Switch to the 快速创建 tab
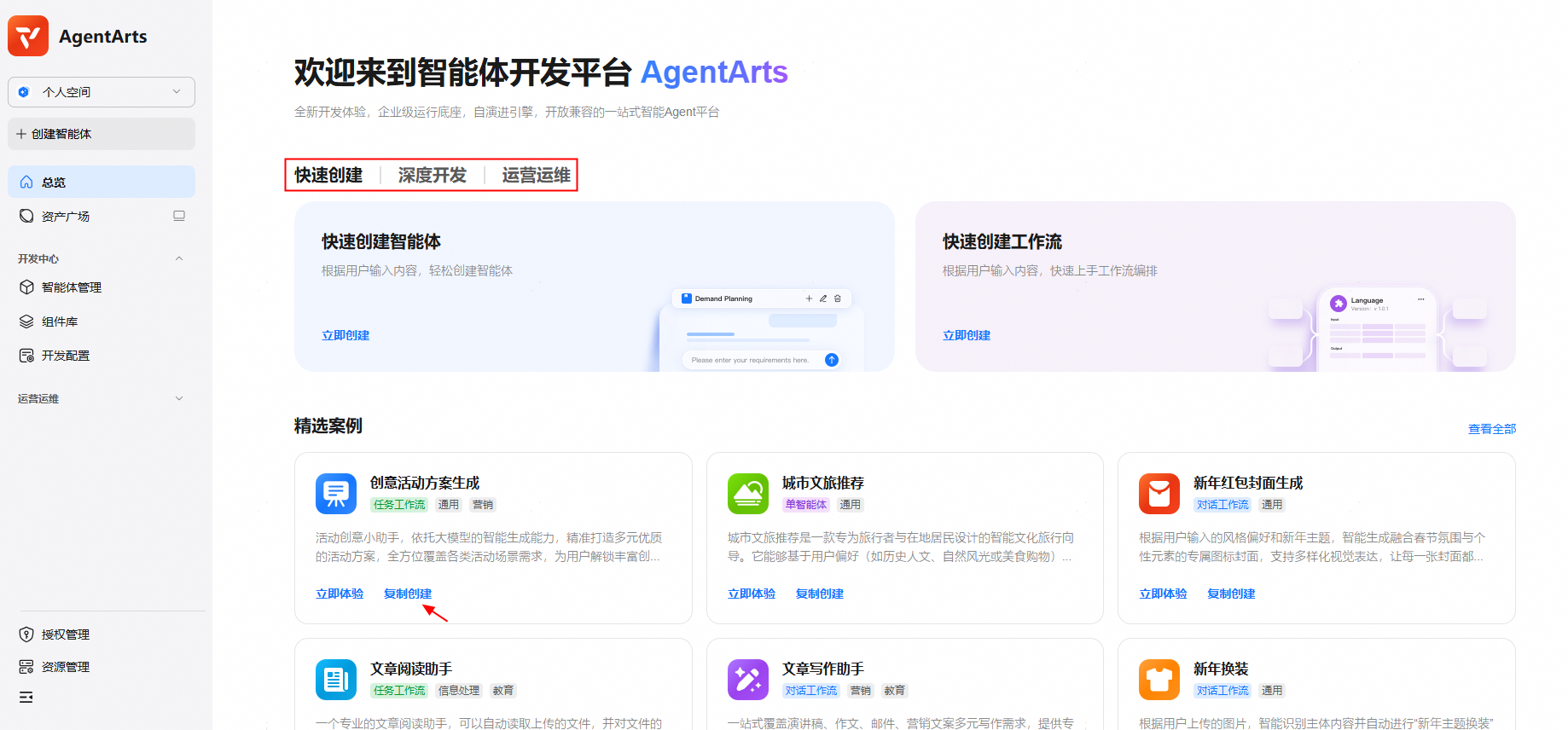The width and height of the screenshot is (1568, 730). tap(328, 175)
